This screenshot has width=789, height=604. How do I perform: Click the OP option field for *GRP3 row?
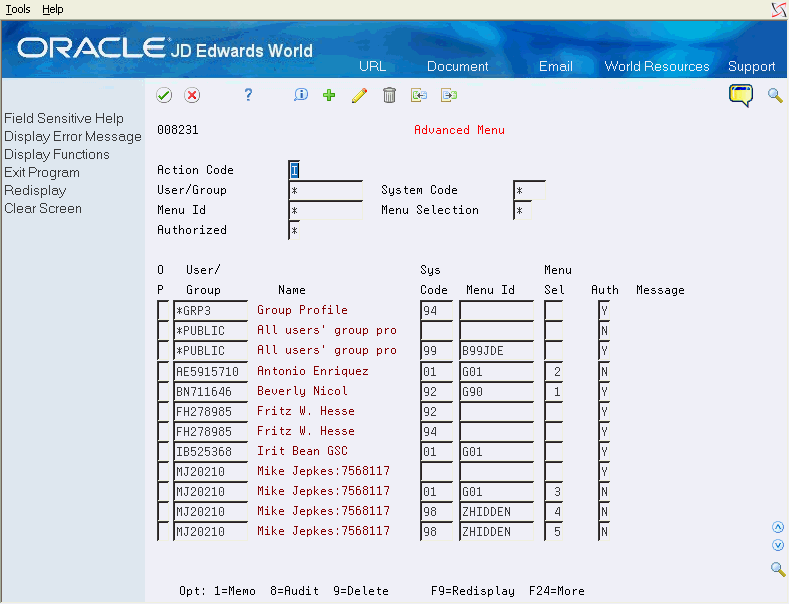[x=164, y=311]
